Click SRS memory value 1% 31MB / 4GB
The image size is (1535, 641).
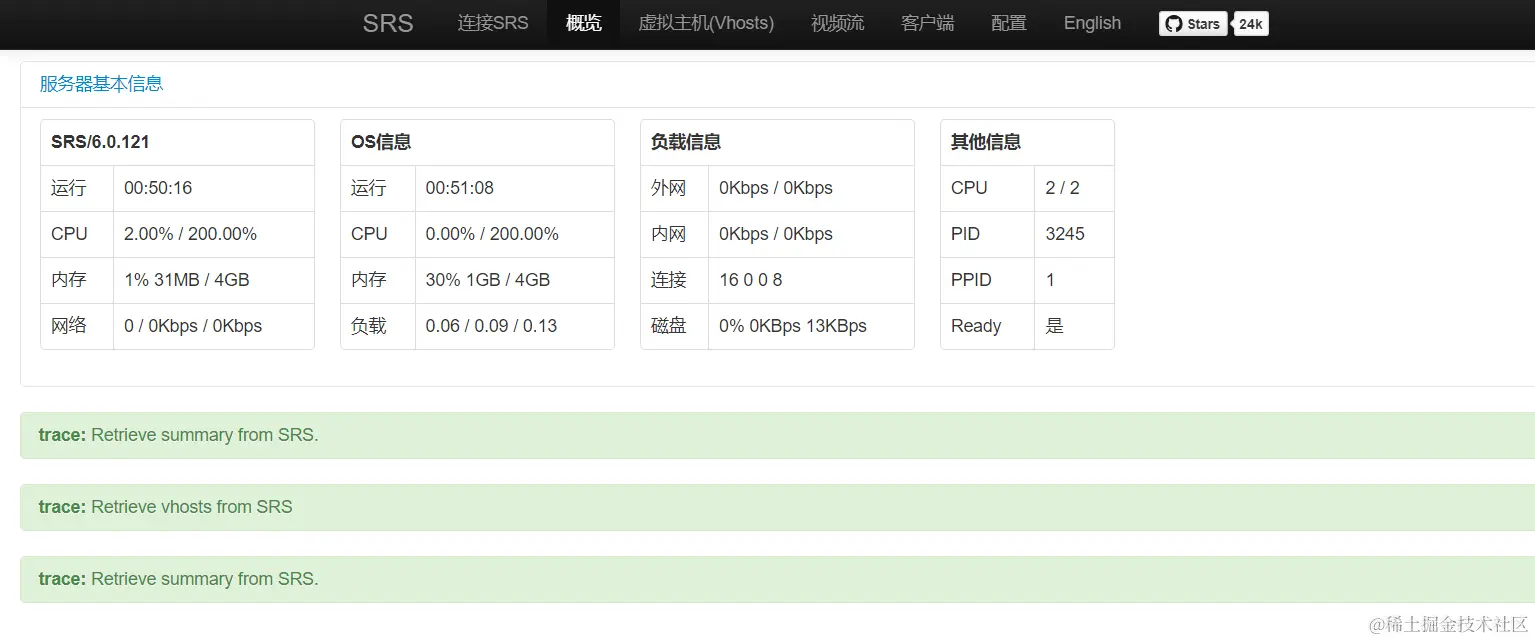pyautogui.click(x=187, y=280)
